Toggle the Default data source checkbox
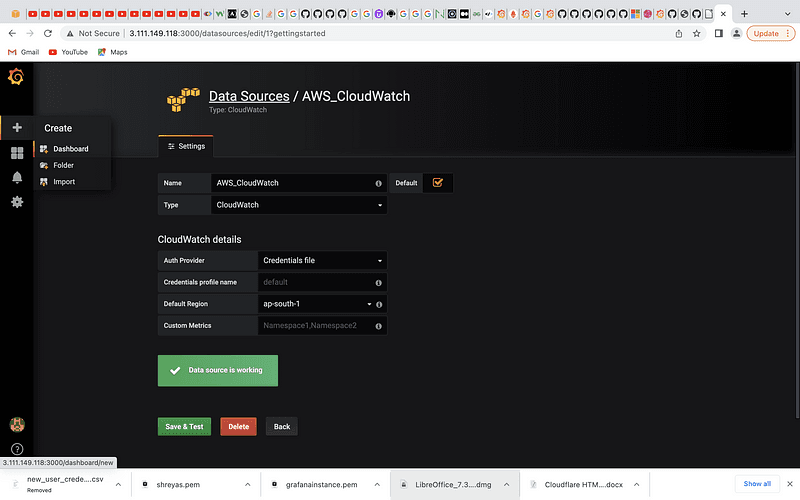 point(438,183)
